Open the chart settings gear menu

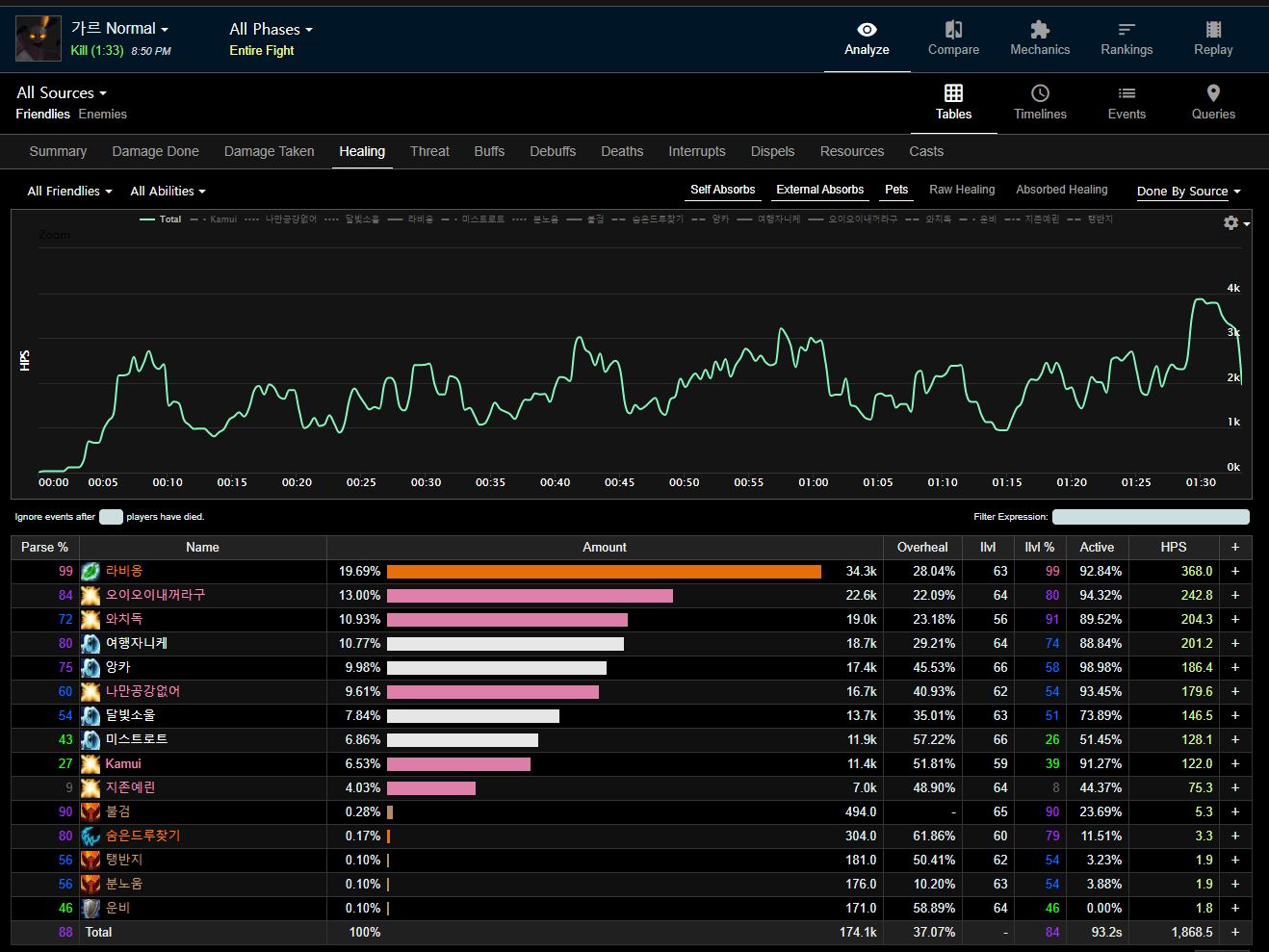[1233, 223]
